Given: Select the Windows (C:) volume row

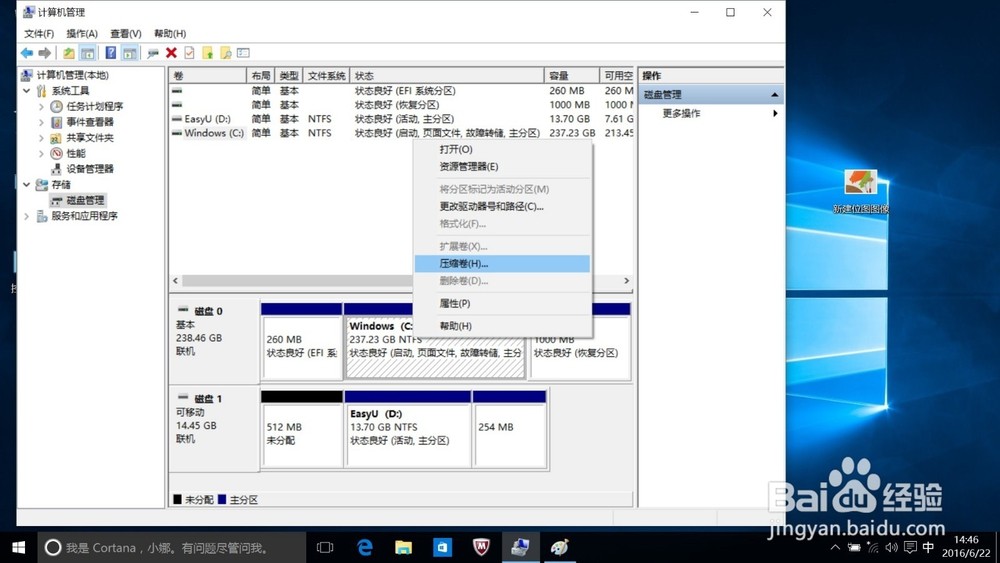Looking at the screenshot, I should point(402,133).
